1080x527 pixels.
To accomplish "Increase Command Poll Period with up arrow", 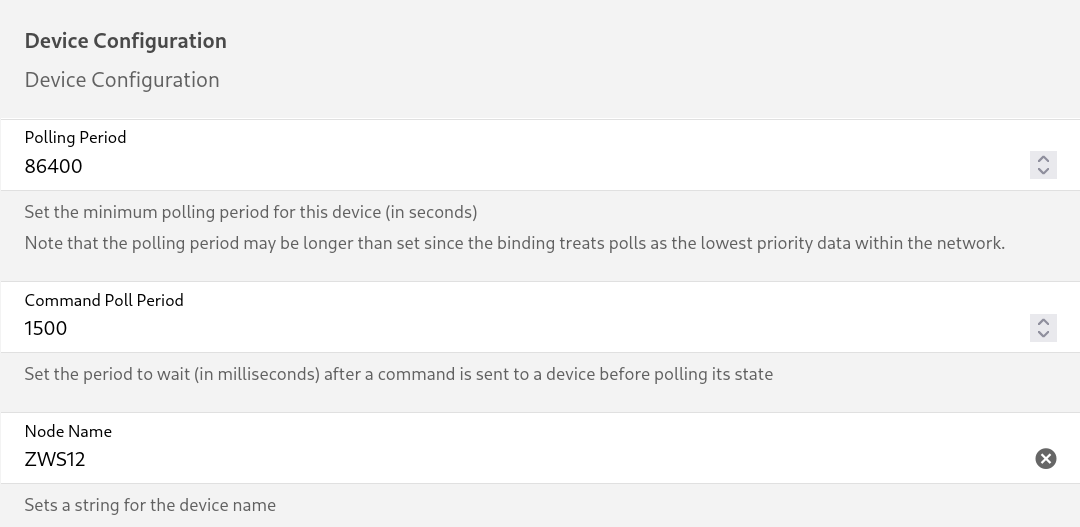I will [x=1043, y=322].
